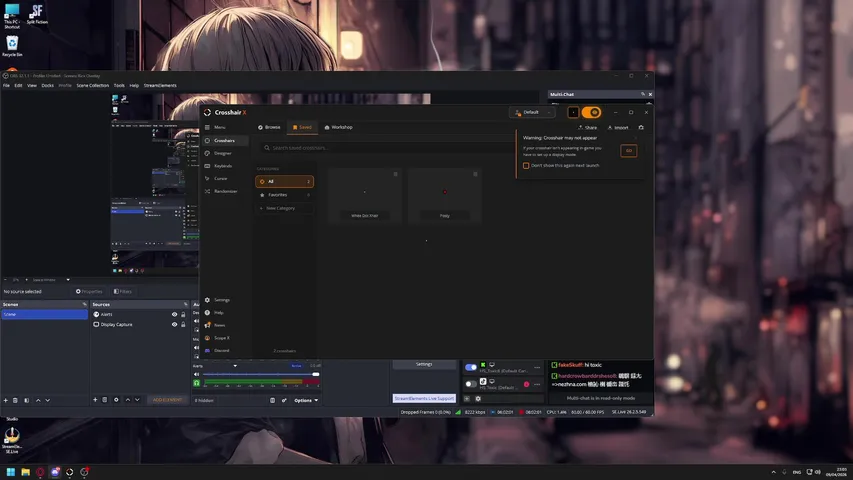Screen dimensions: 853x480
Task: Open Crosshairs section in Crosshair X sidebar
Action: 225,140
